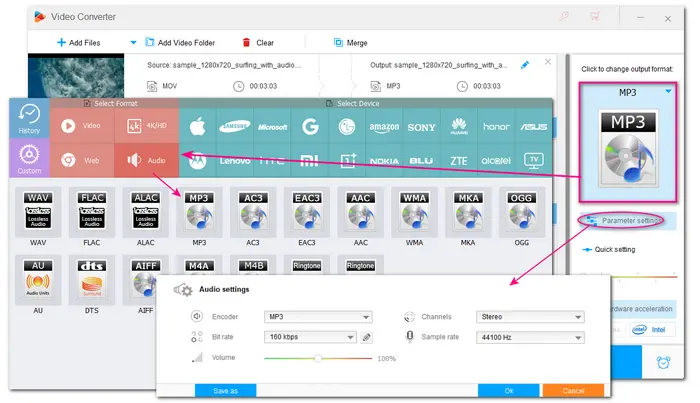The width and height of the screenshot is (700, 403).
Task: Click the pencil edit icon beside output name
Action: click(x=526, y=65)
